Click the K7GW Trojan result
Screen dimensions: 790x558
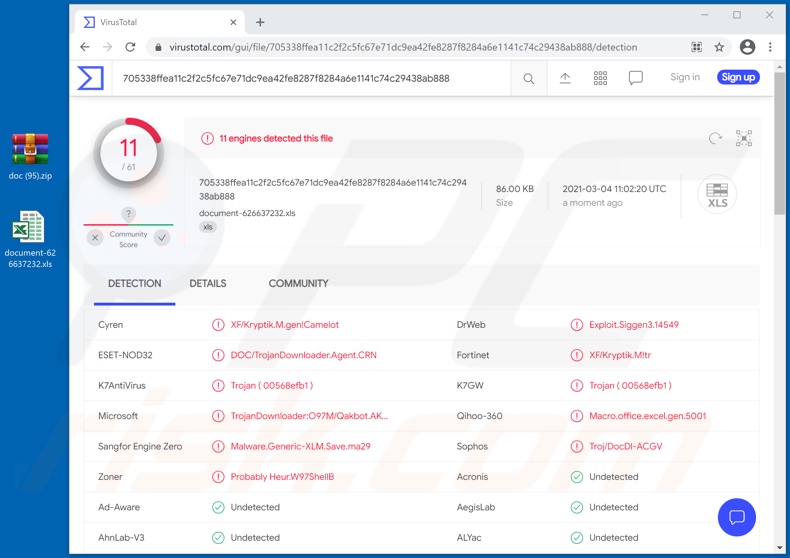[x=630, y=386]
